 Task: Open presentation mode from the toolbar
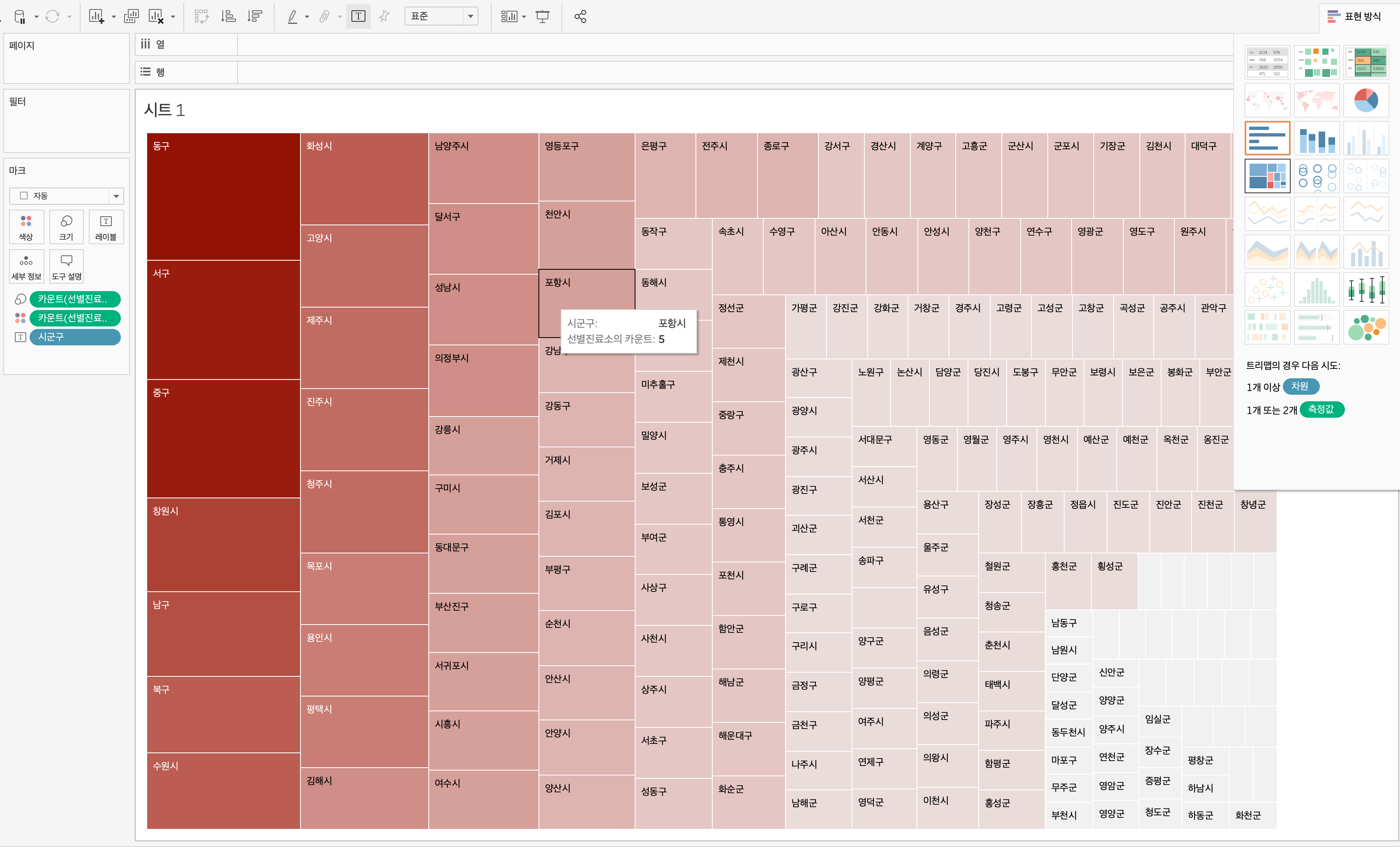543,16
